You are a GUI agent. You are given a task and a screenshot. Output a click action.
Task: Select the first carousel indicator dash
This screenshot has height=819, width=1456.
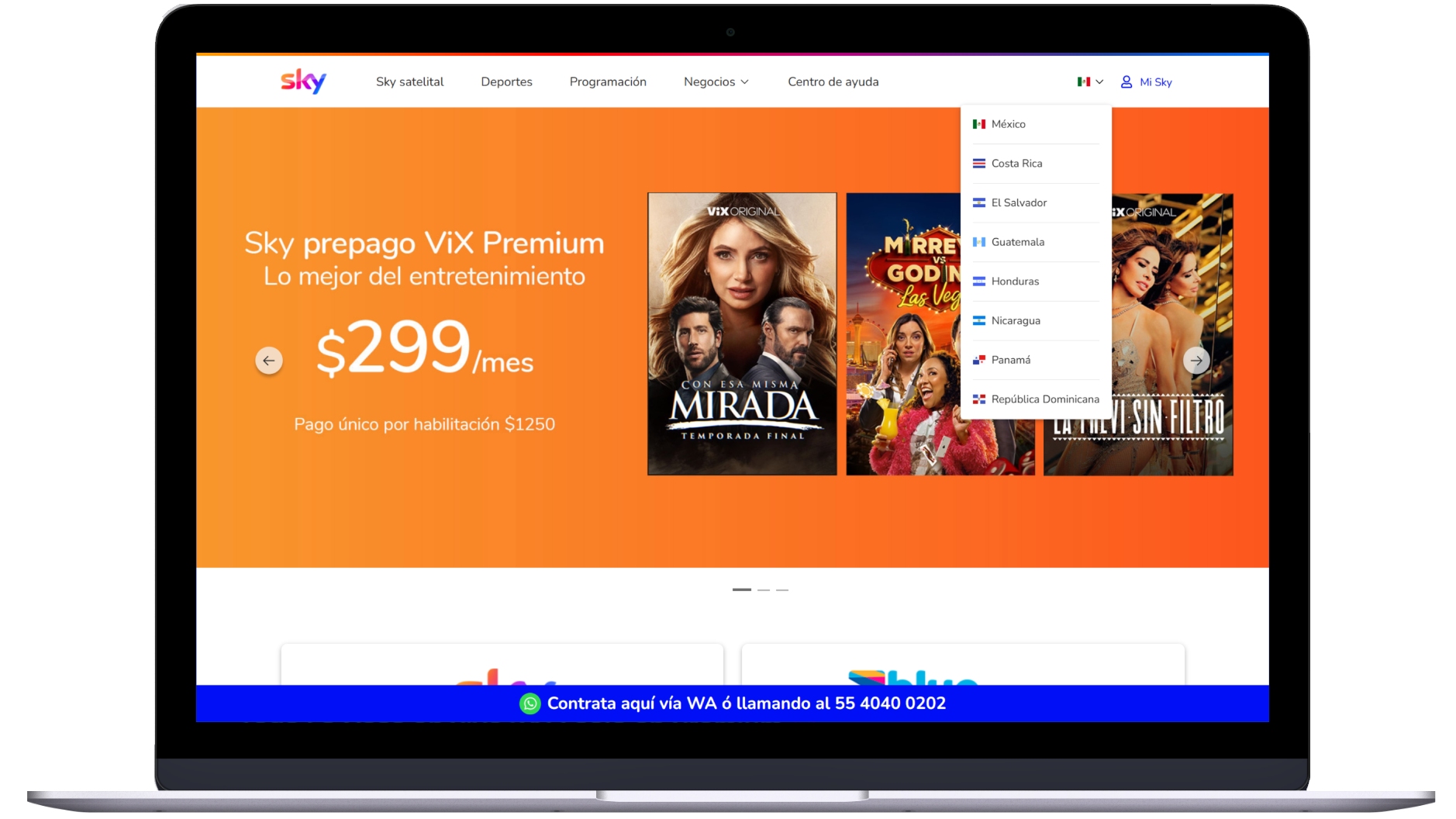point(742,590)
